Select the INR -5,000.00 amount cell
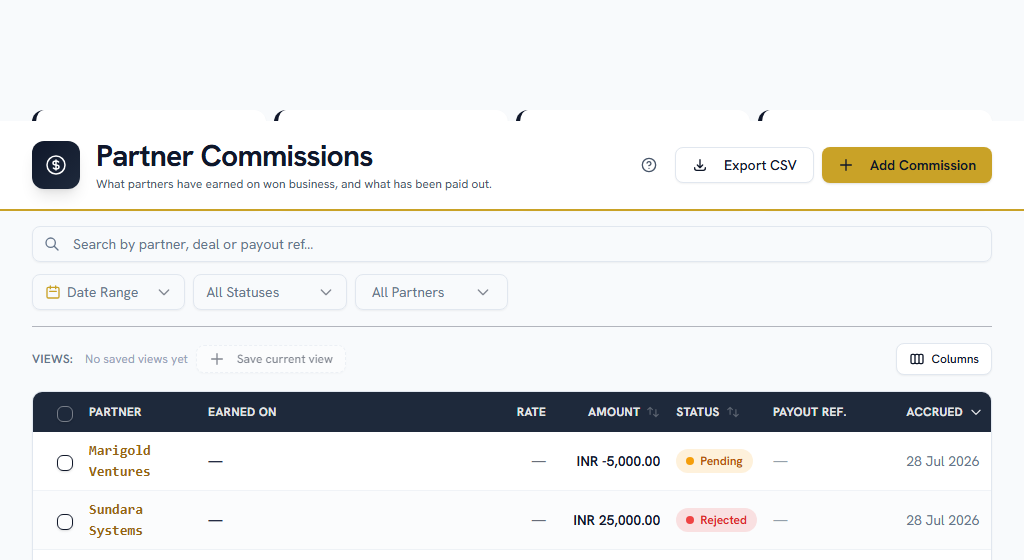Viewport: 1024px width, 560px height. [x=618, y=461]
